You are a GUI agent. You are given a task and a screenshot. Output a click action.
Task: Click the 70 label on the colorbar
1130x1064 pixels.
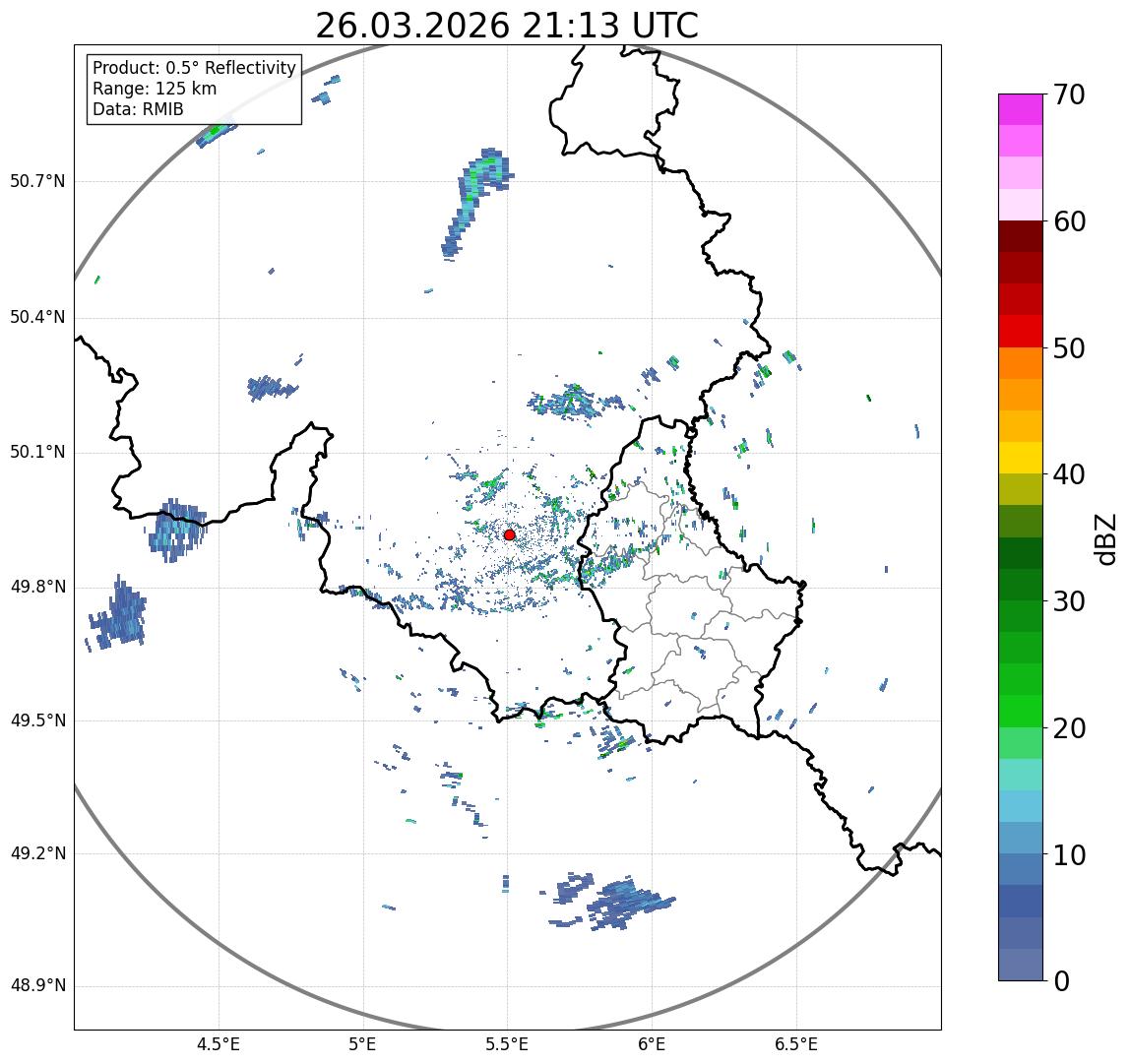coord(1069,94)
